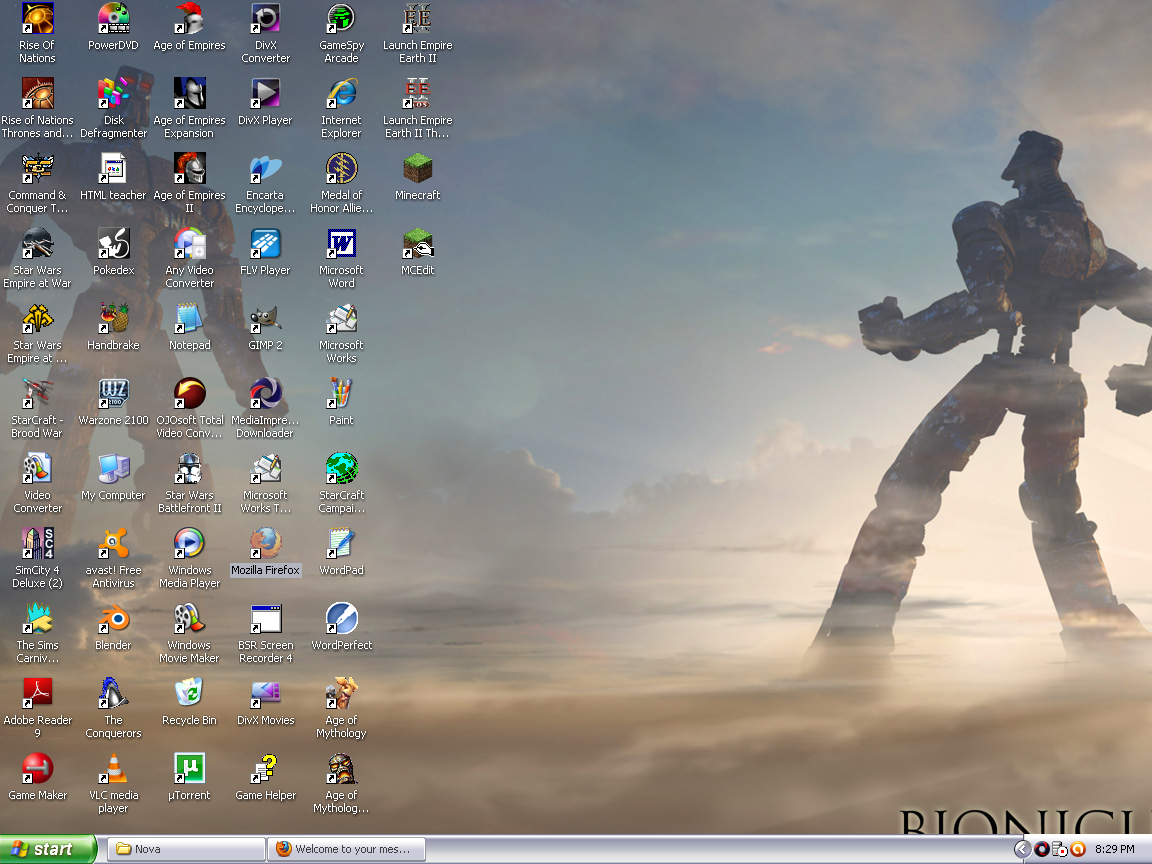The width and height of the screenshot is (1152, 864).
Task: Click the Handbrake pineapple icon
Action: click(113, 321)
